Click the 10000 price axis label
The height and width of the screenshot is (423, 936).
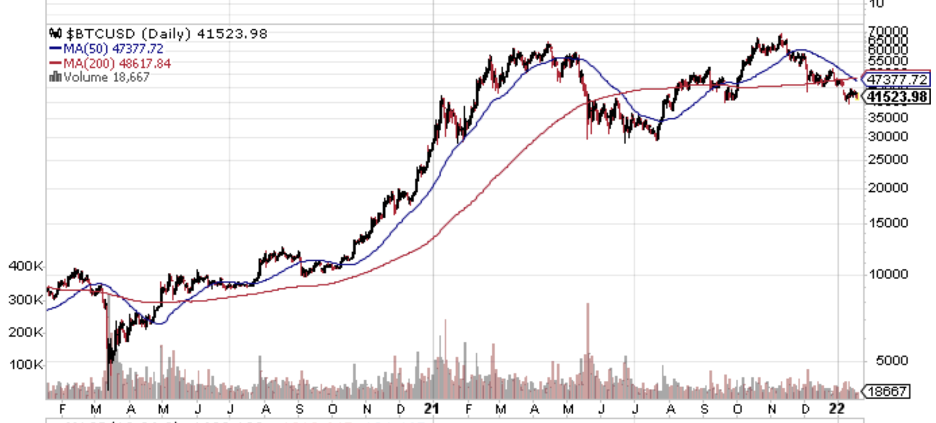889,274
